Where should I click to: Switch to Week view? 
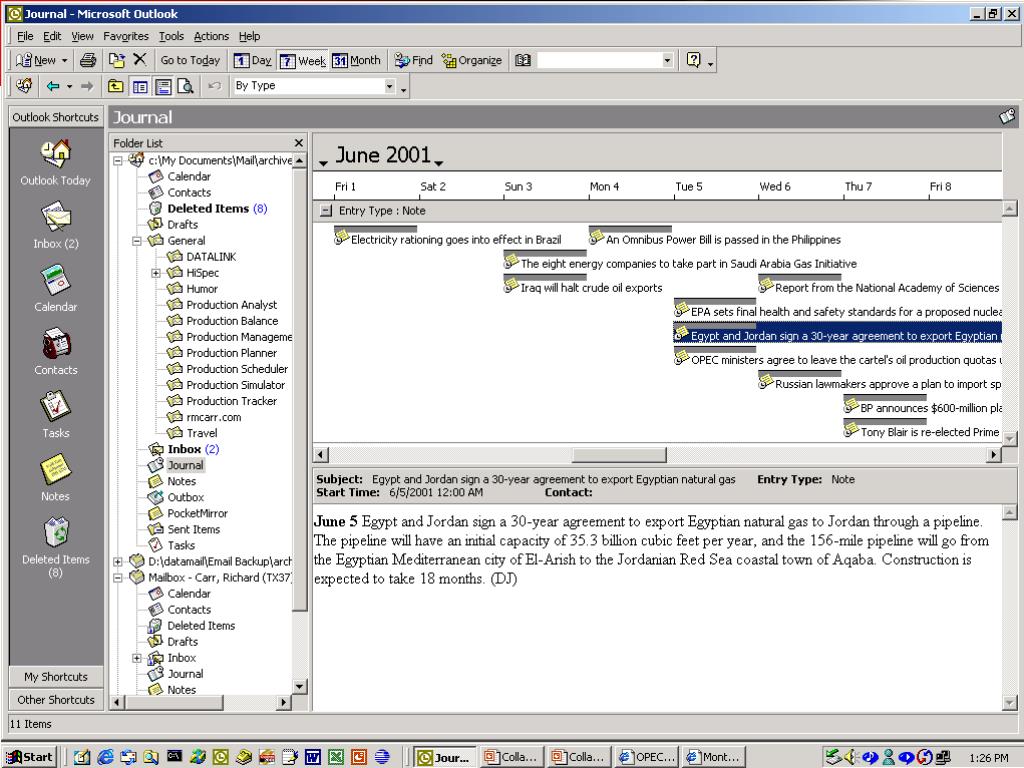click(x=302, y=61)
